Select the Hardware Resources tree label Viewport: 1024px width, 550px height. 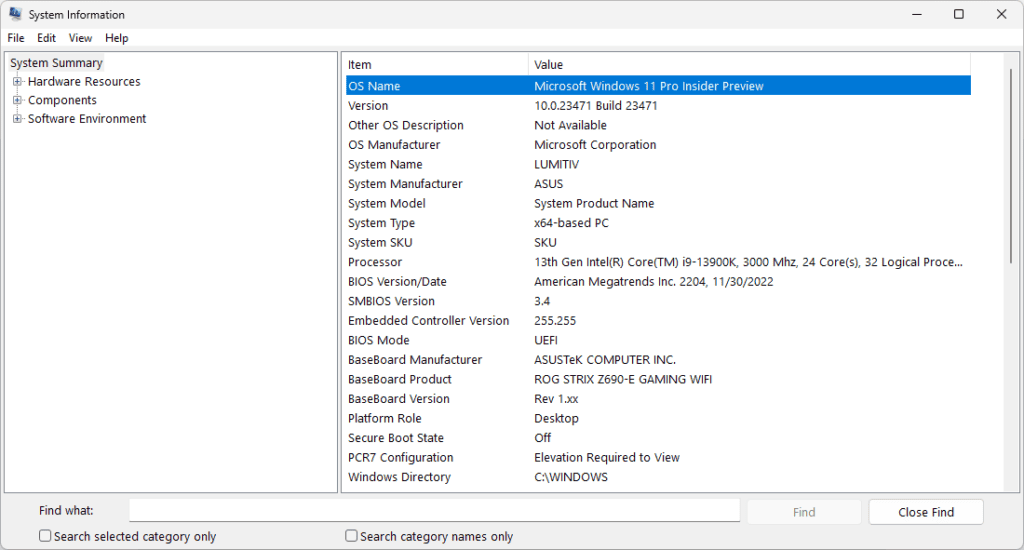point(84,82)
